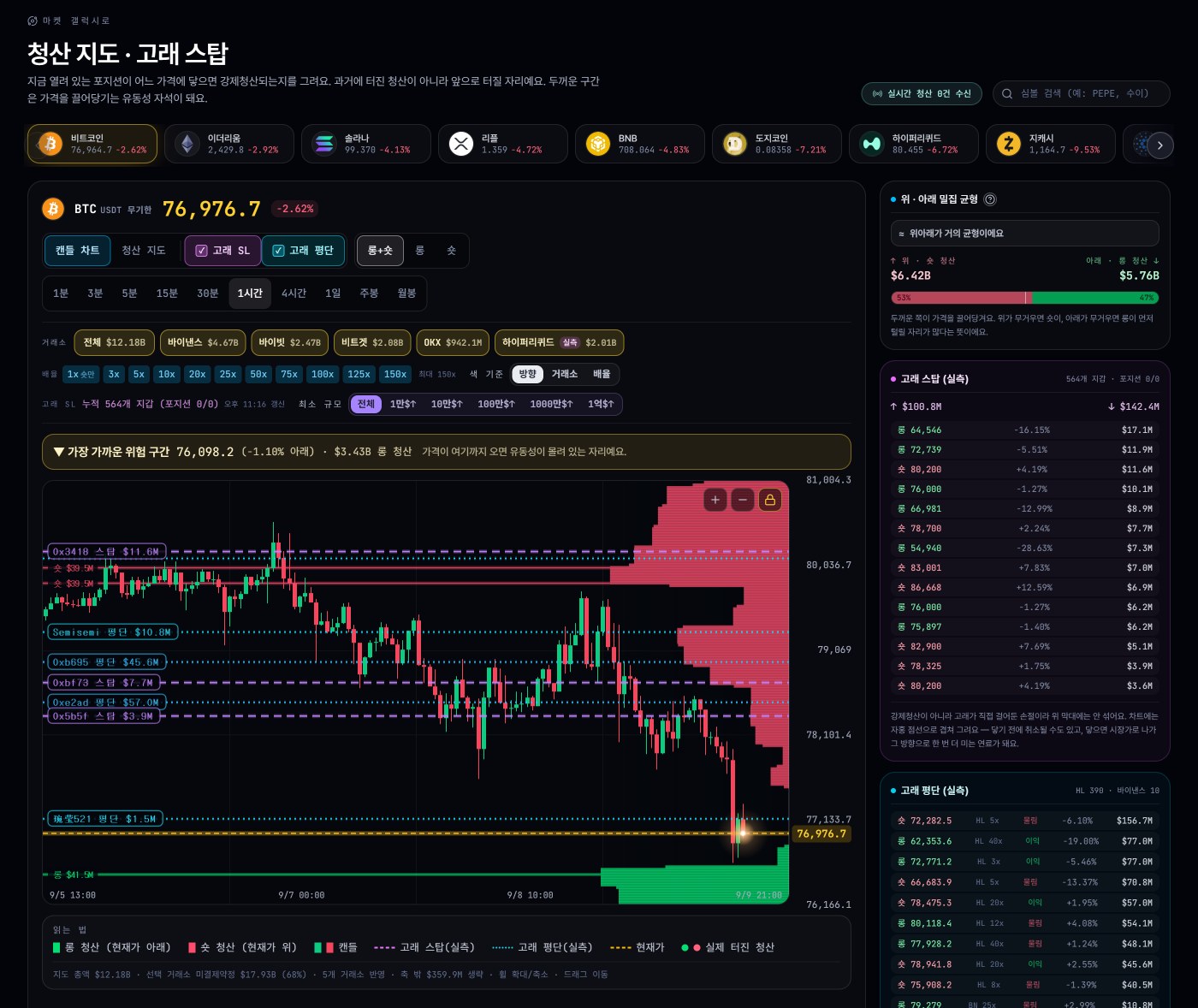The height and width of the screenshot is (1008, 1198).
Task: Click the 마켓 icon in the breadcrumb
Action: pos(33,21)
